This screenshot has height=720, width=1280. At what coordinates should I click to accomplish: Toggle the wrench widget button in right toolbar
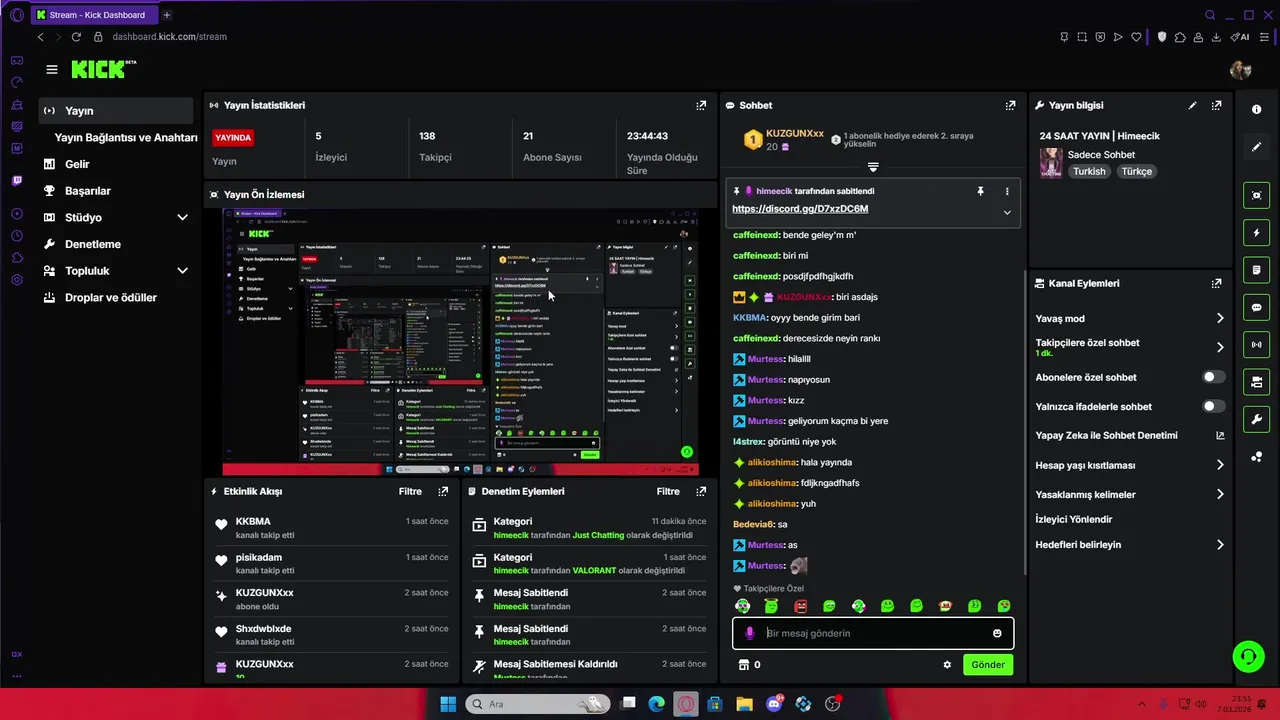click(1257, 419)
